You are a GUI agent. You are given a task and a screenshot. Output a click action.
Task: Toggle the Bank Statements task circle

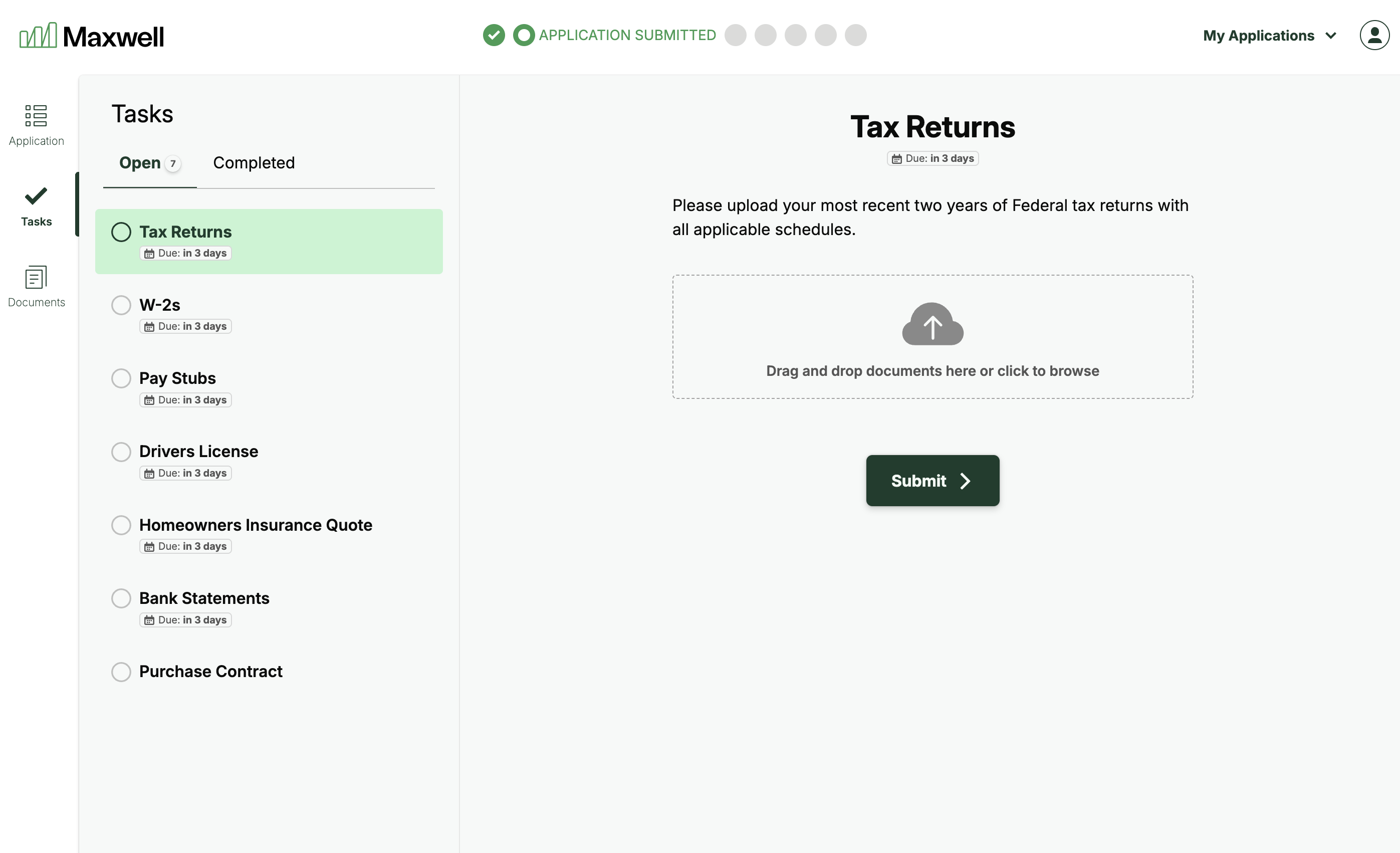[121, 598]
